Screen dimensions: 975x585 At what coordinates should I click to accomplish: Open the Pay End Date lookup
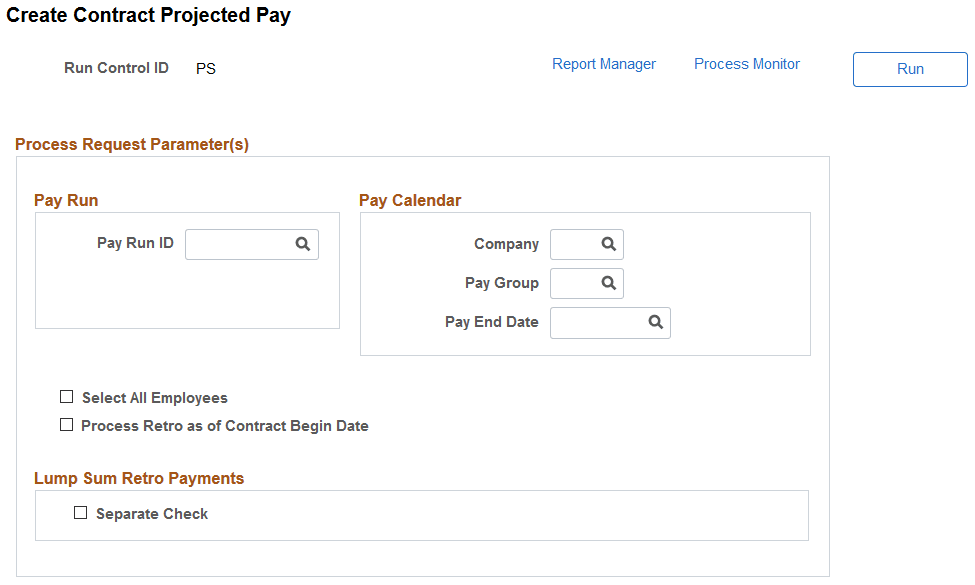[x=655, y=322]
